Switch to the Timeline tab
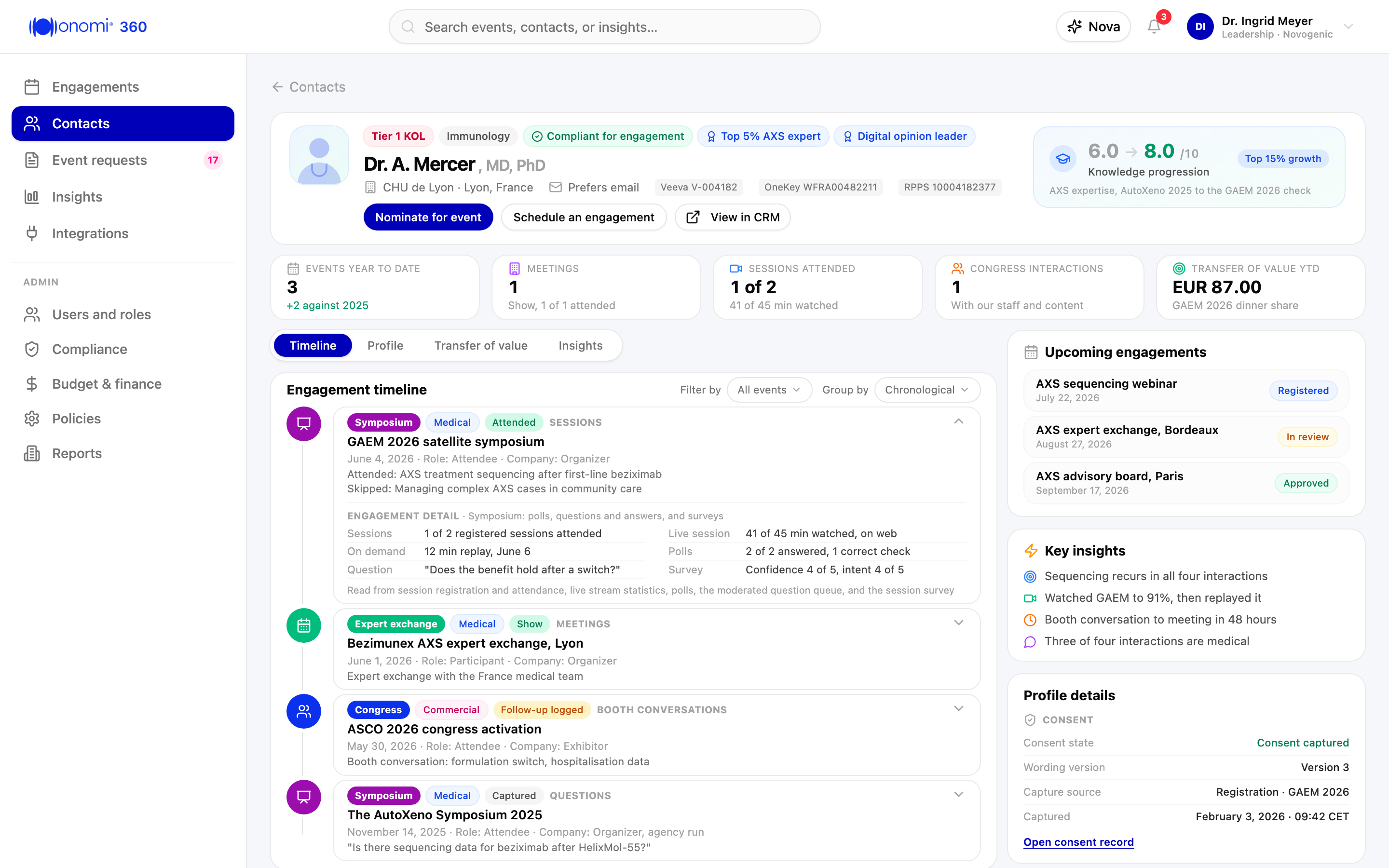The height and width of the screenshot is (868, 1389). (x=313, y=346)
